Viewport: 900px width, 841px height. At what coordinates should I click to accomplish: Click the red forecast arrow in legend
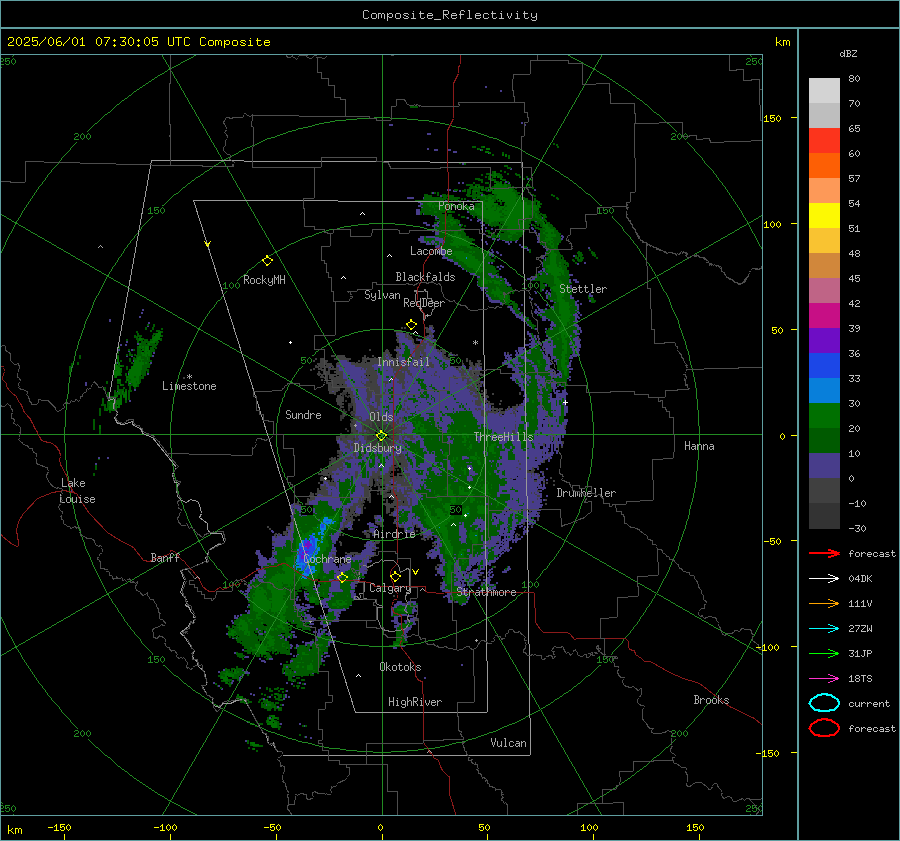(824, 553)
